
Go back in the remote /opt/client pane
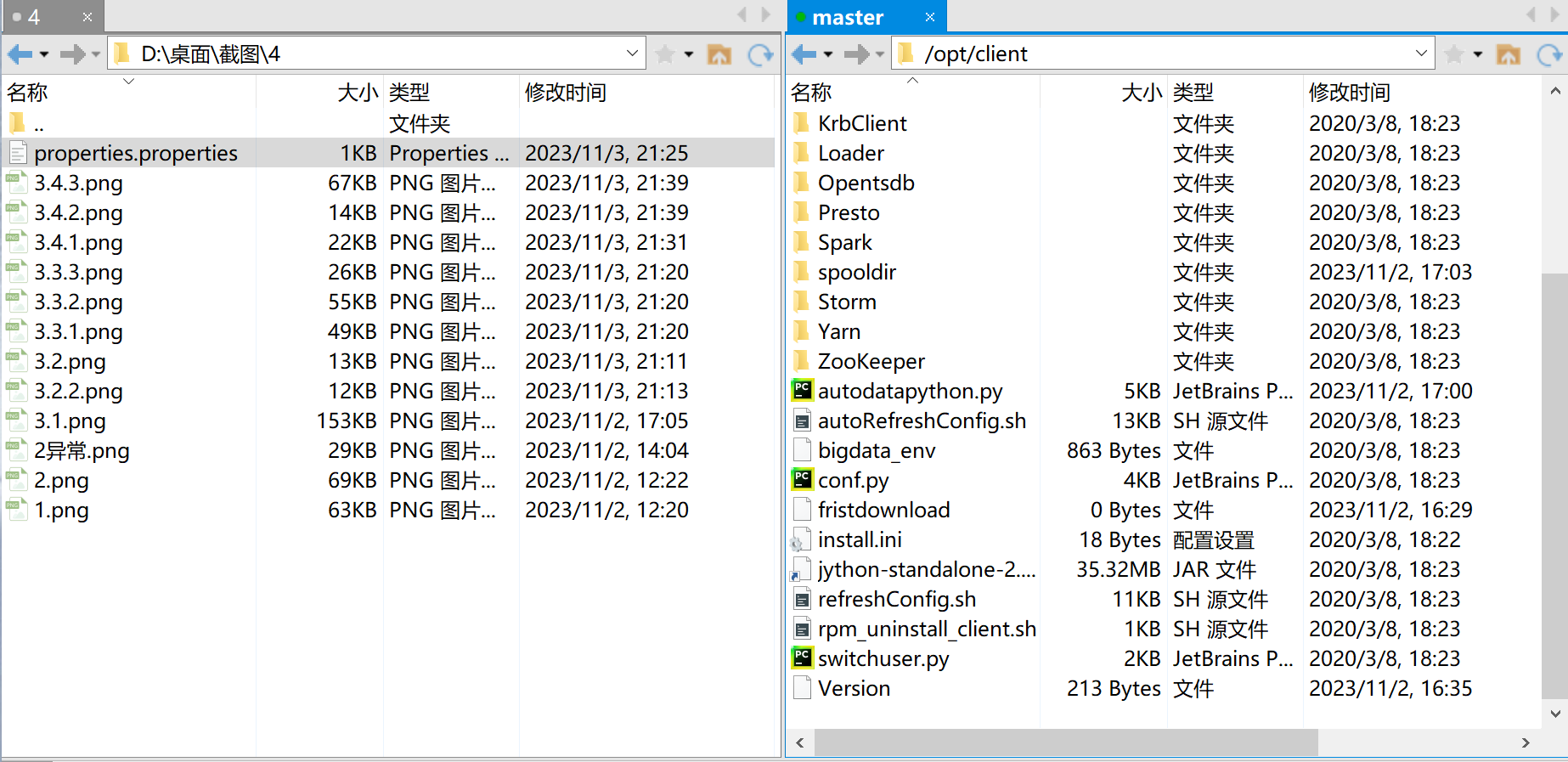[x=804, y=54]
